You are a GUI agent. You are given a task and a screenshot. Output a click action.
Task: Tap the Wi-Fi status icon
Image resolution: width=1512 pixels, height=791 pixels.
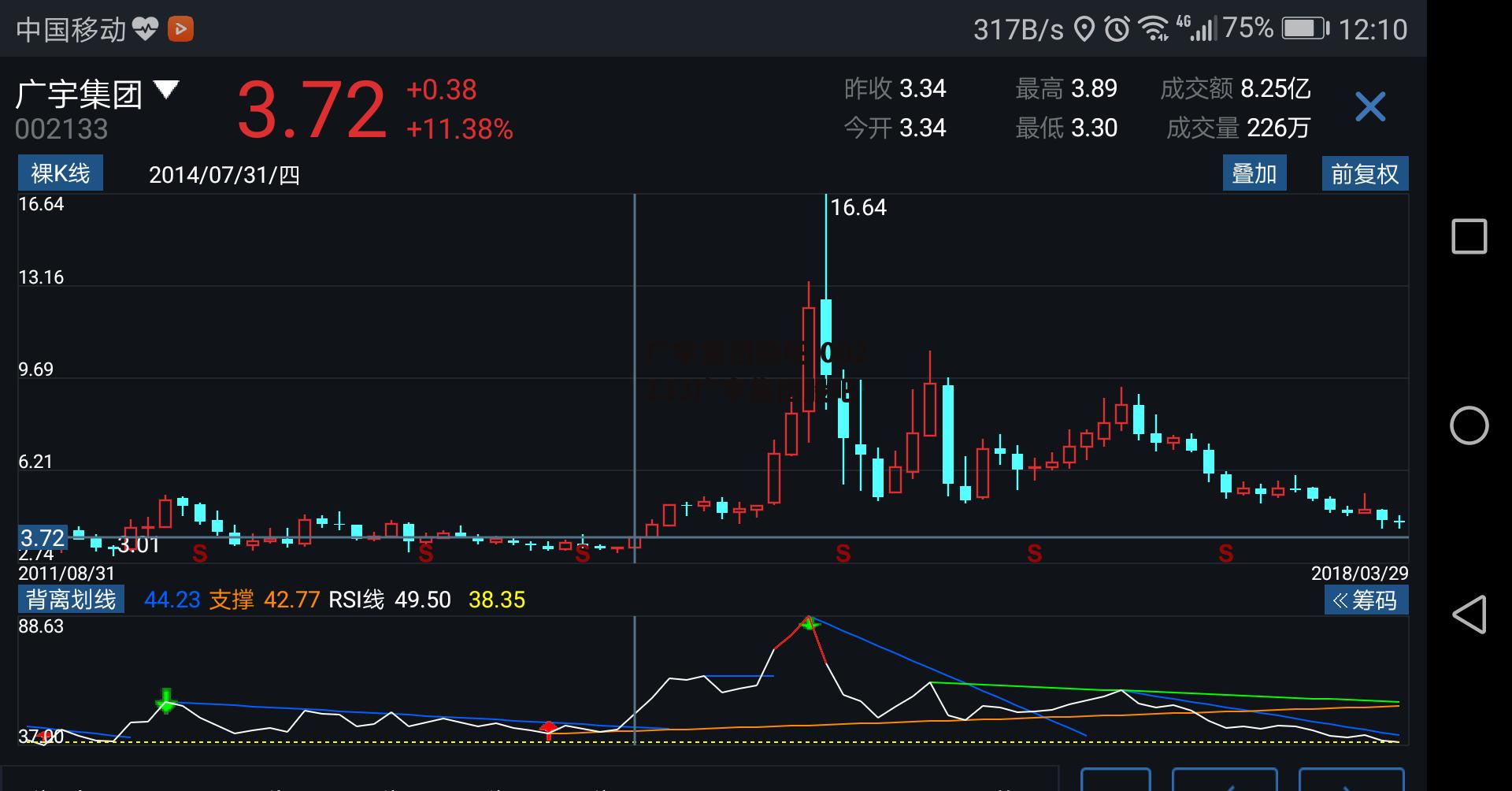point(1154,30)
